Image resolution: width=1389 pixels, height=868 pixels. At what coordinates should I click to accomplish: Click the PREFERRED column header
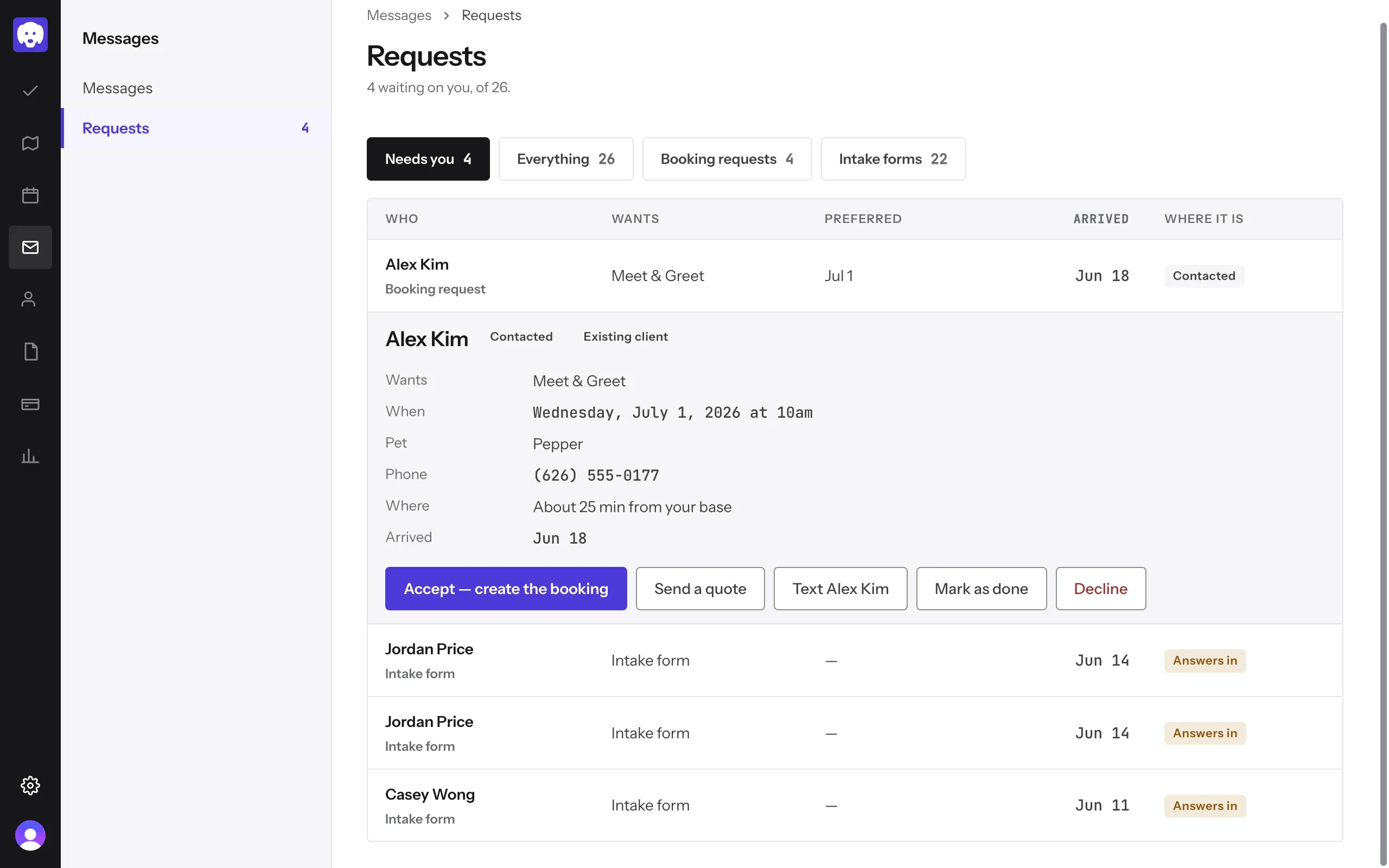[863, 219]
